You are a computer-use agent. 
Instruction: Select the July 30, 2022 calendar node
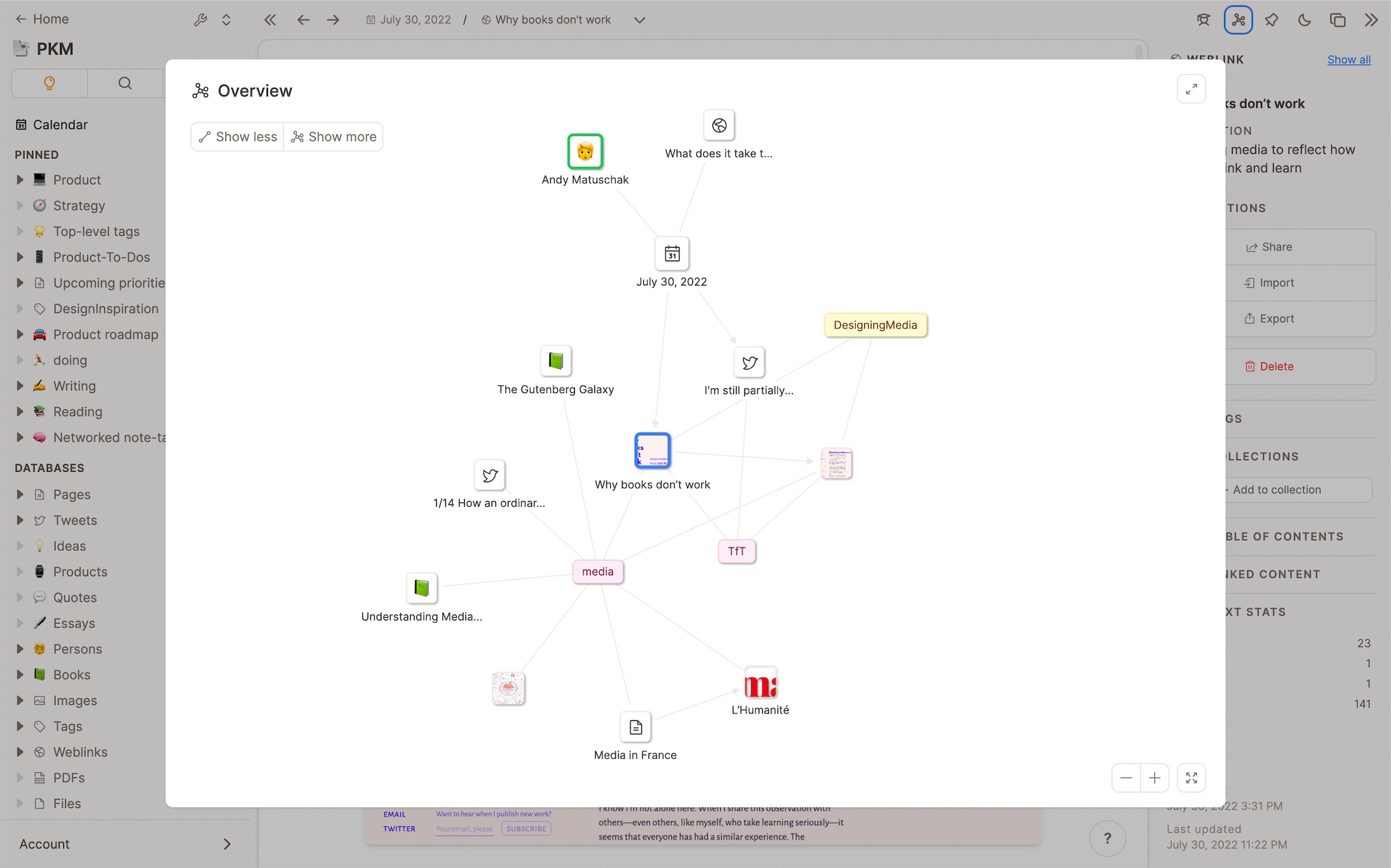[x=672, y=253]
